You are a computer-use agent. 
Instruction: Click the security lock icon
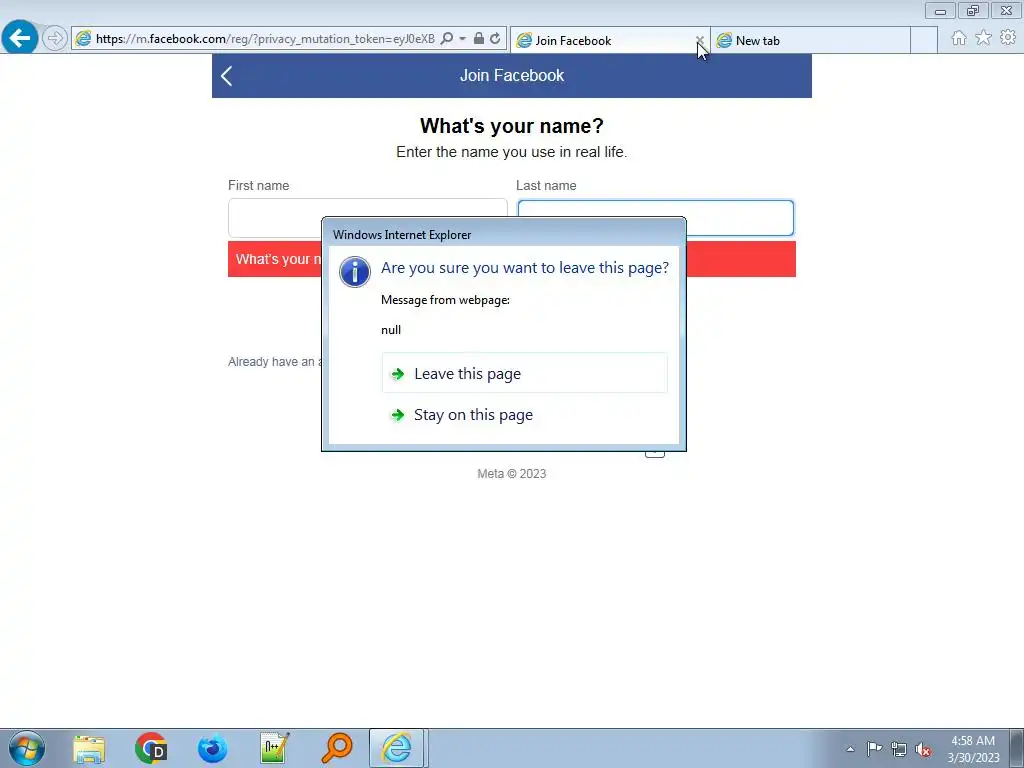[x=479, y=39]
